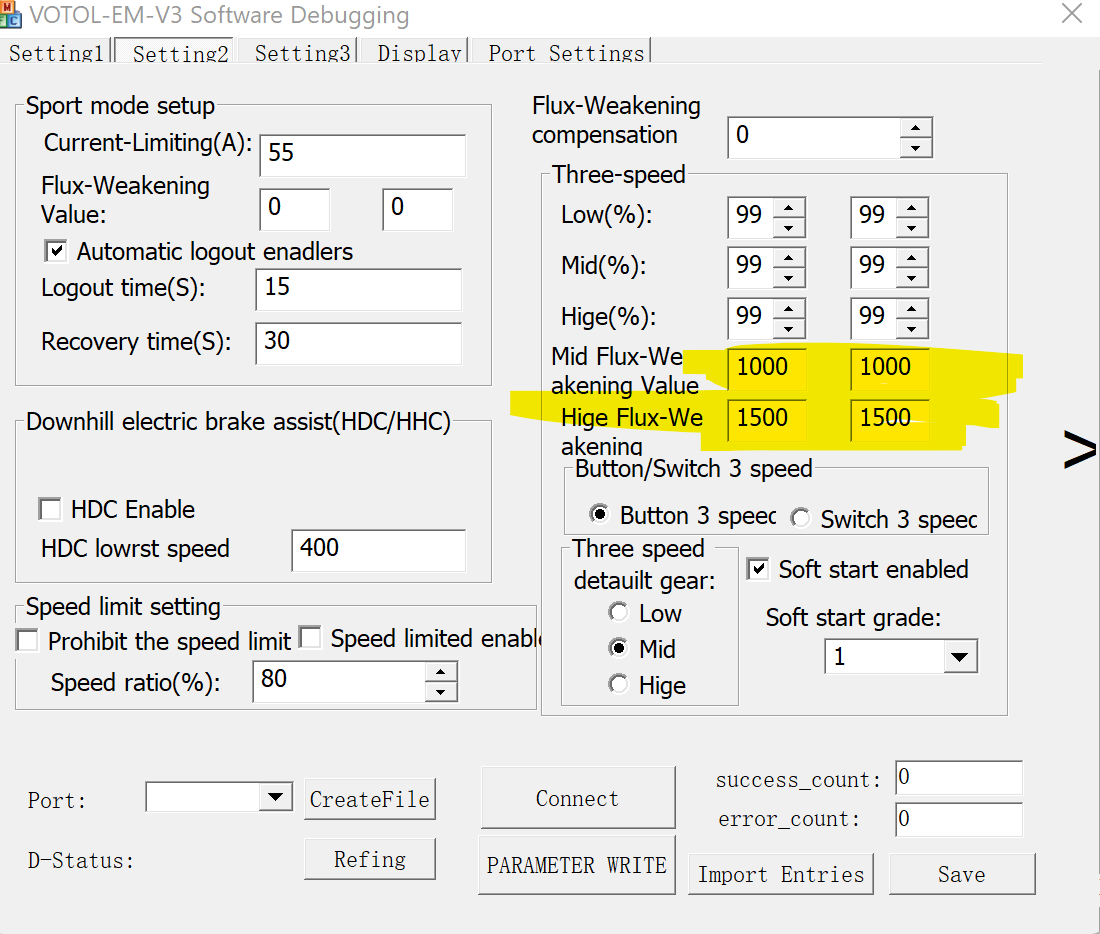Image resolution: width=1100 pixels, height=934 pixels.
Task: Uncheck Soft start enabled
Action: (759, 569)
